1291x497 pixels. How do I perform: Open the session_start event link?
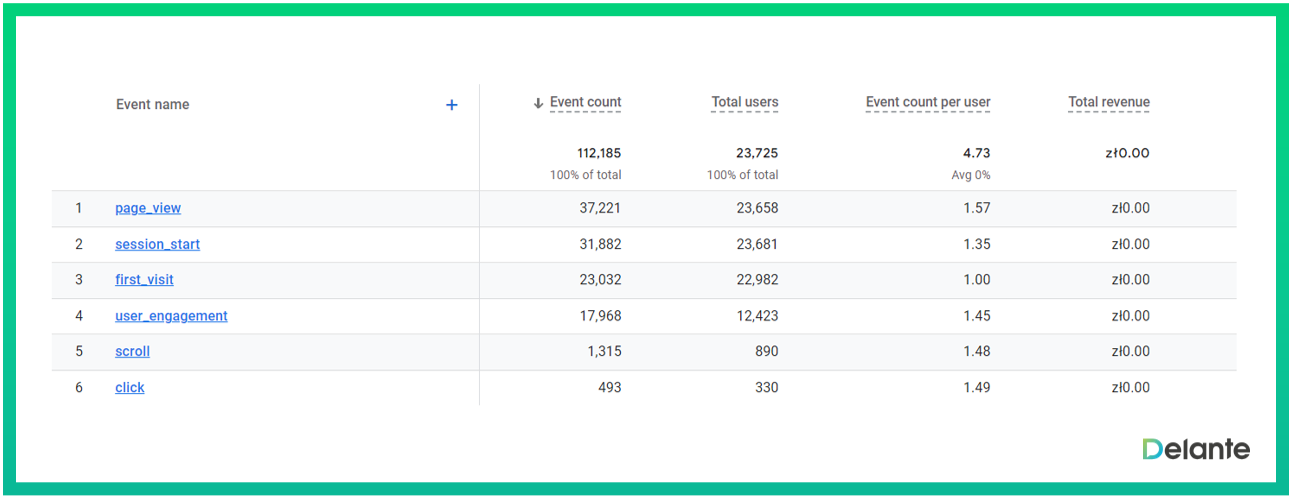pyautogui.click(x=157, y=244)
